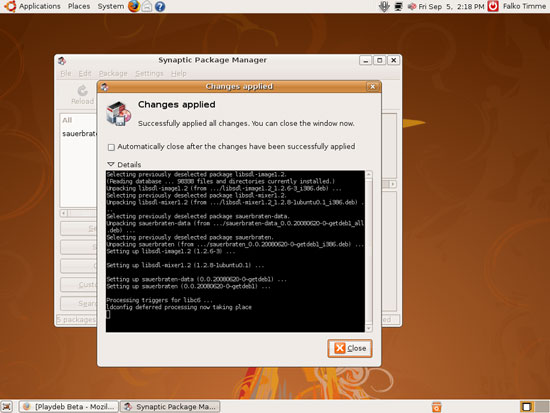This screenshot has height=413, width=550.
Task: Open the System menu
Action: [x=110, y=6]
